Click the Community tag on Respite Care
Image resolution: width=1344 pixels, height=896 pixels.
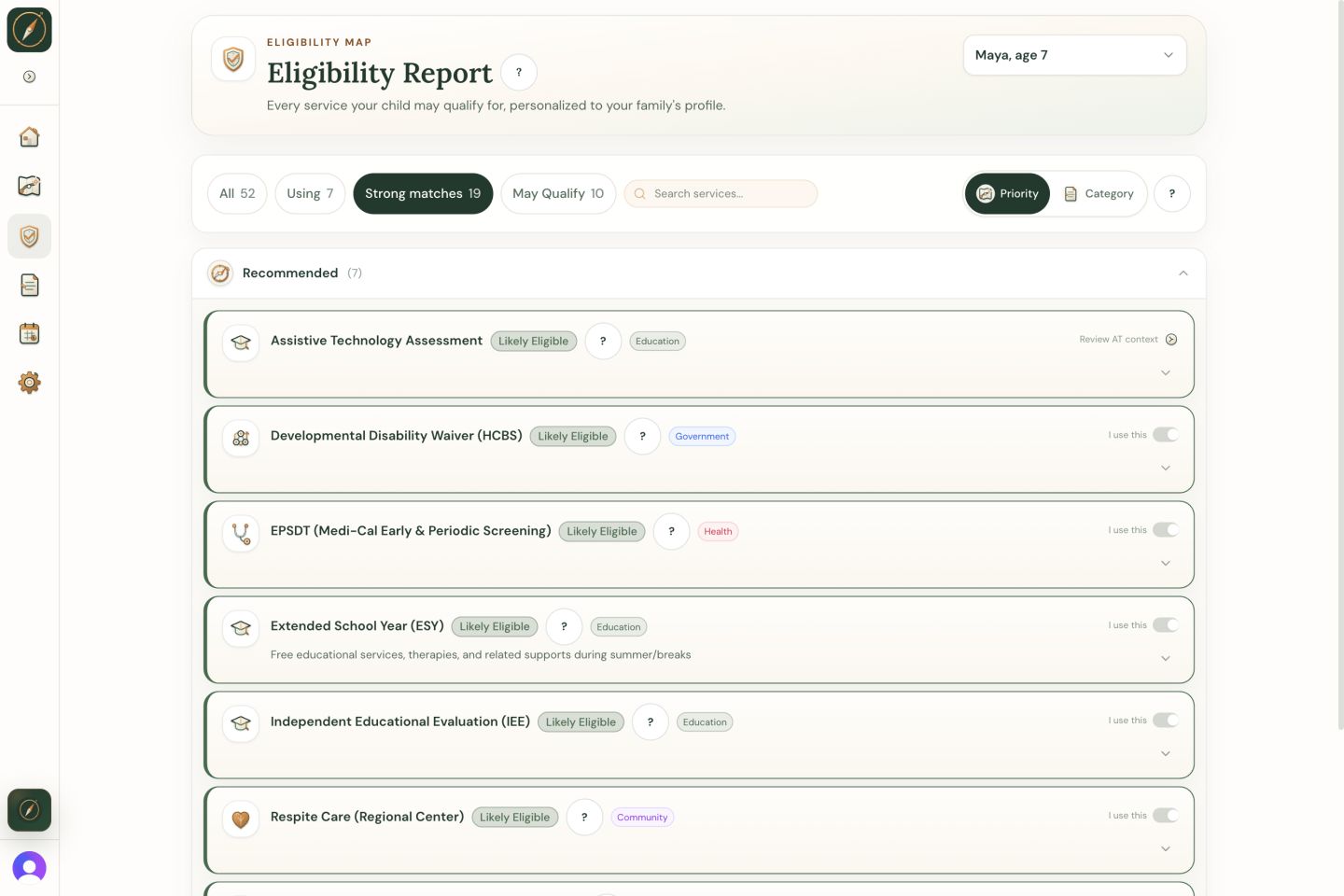(x=642, y=818)
